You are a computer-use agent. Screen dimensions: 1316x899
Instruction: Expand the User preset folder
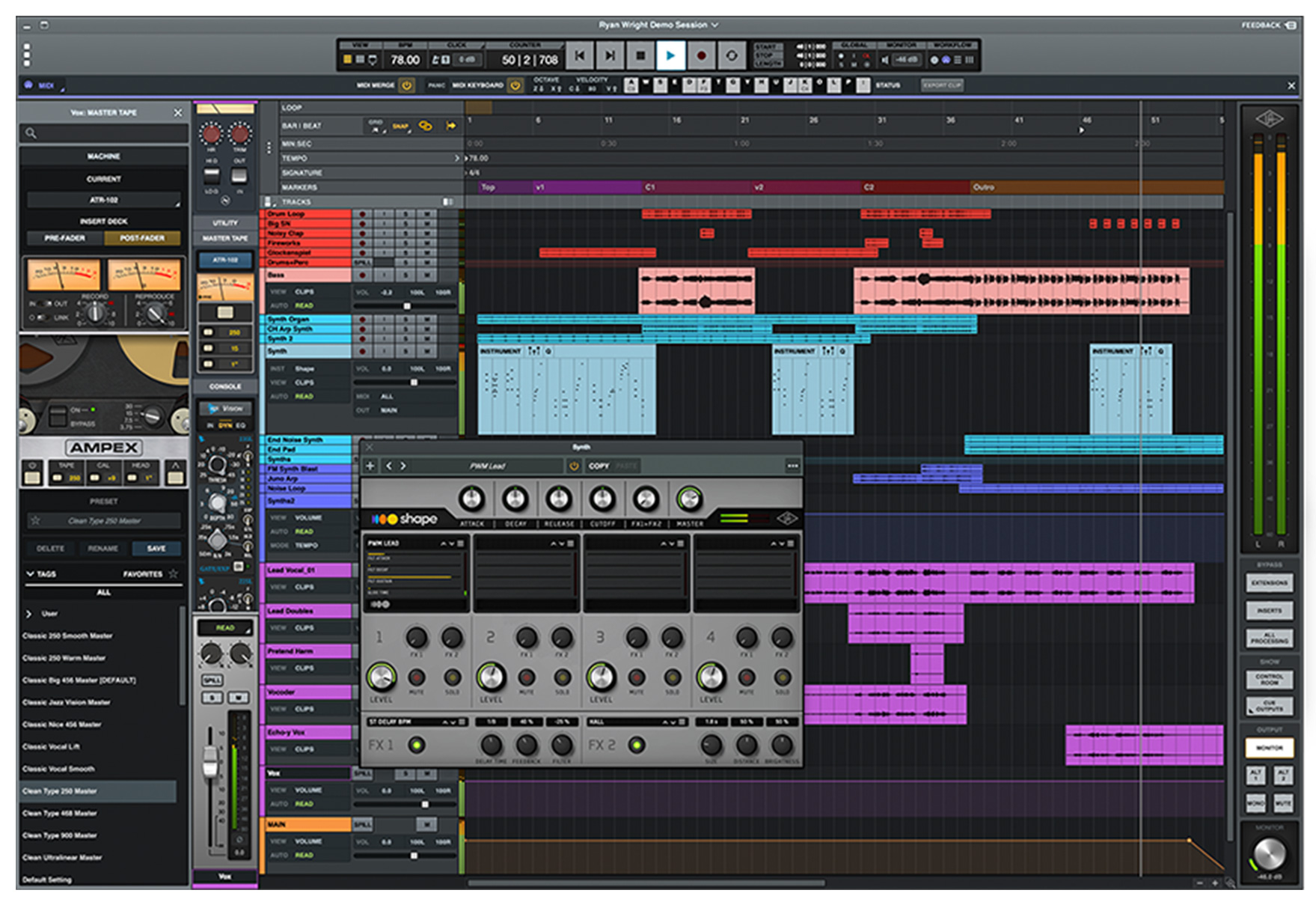[x=29, y=614]
